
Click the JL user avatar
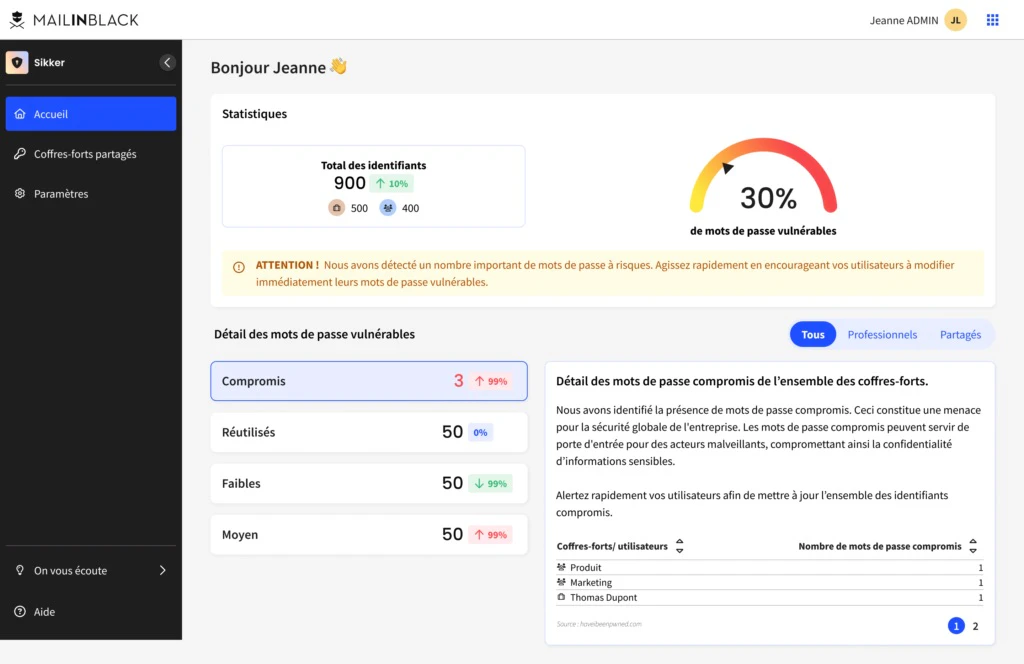955,20
